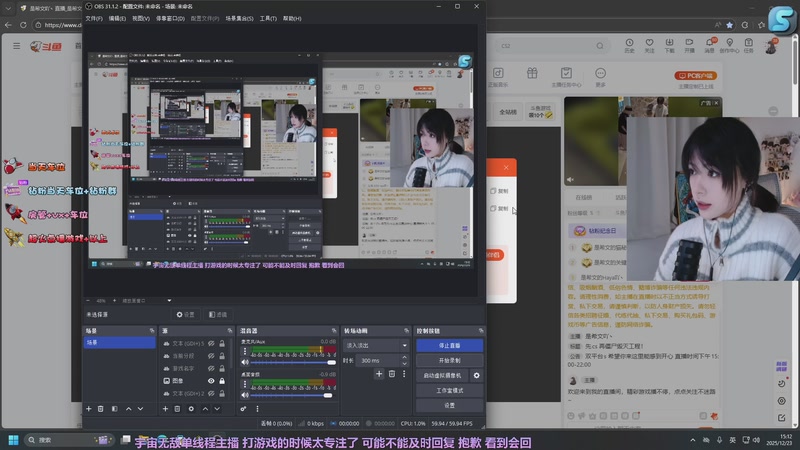
Task: Toggle lock on 文本 (GDI+) 2 source
Action: click(x=222, y=393)
